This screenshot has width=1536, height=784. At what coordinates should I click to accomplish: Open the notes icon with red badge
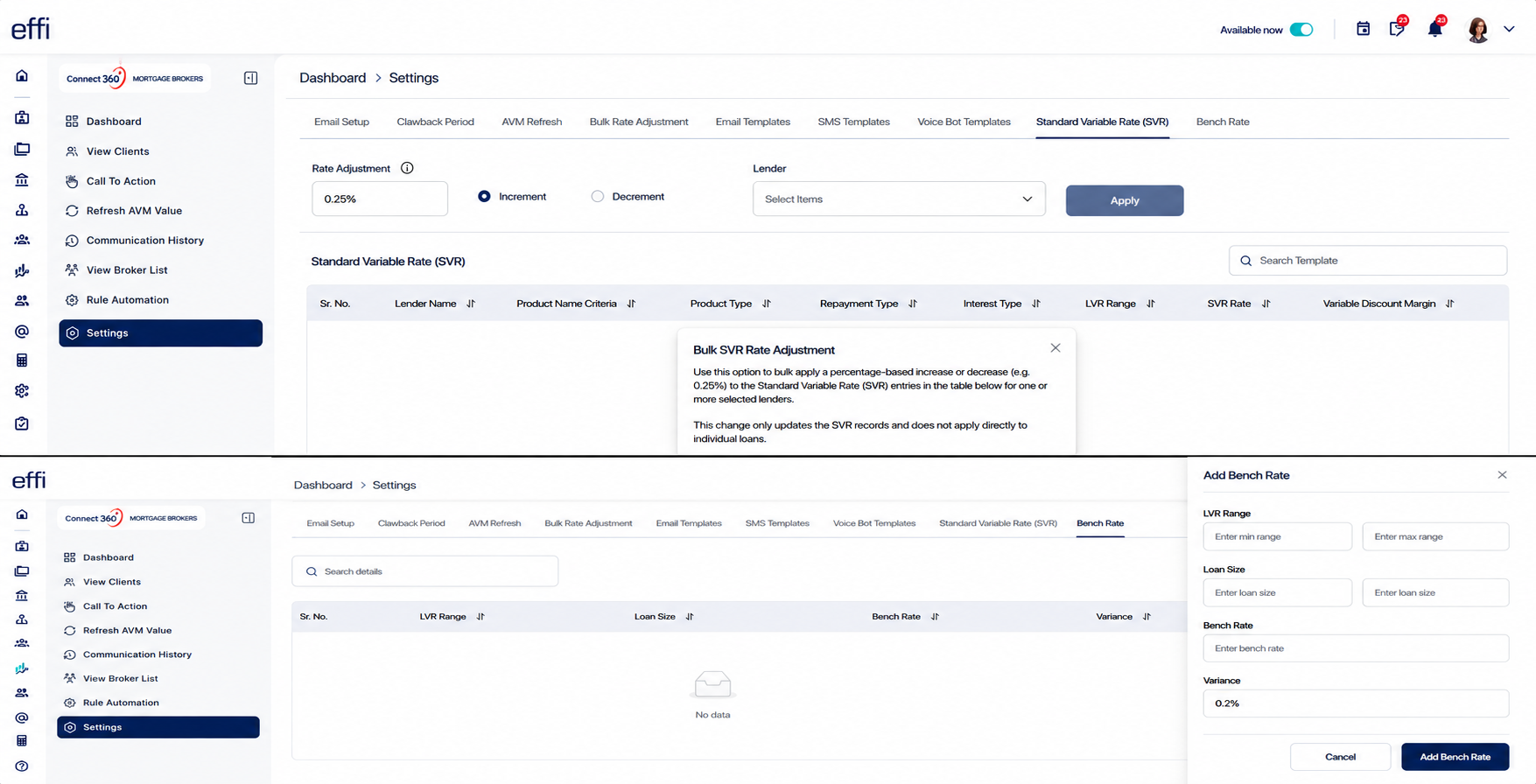[1397, 29]
